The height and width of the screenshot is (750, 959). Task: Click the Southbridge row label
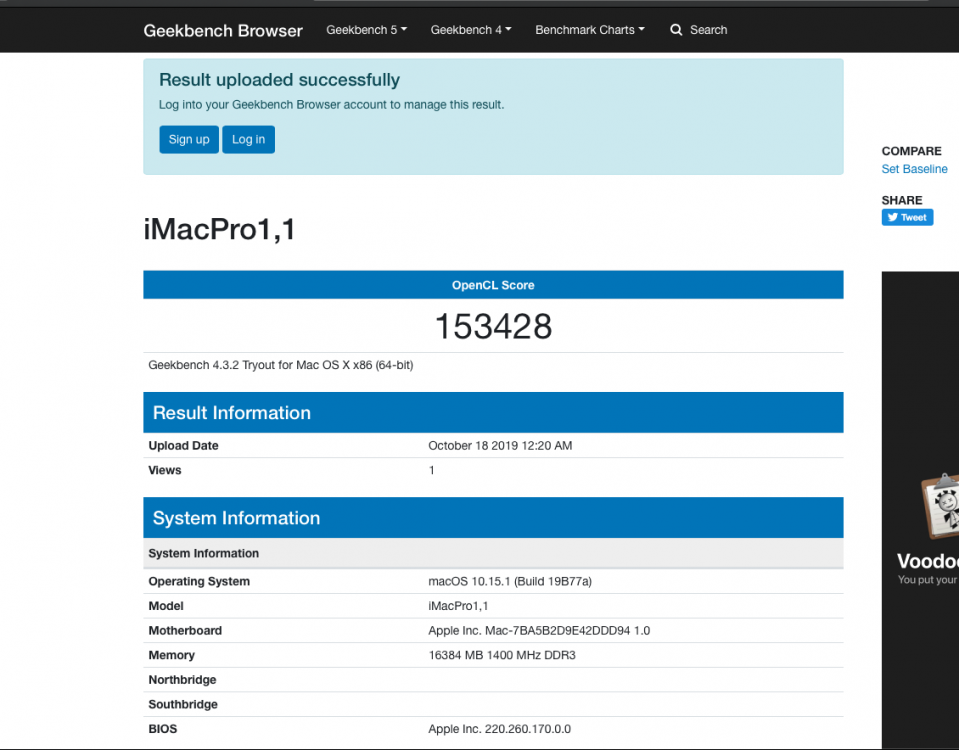tap(183, 704)
